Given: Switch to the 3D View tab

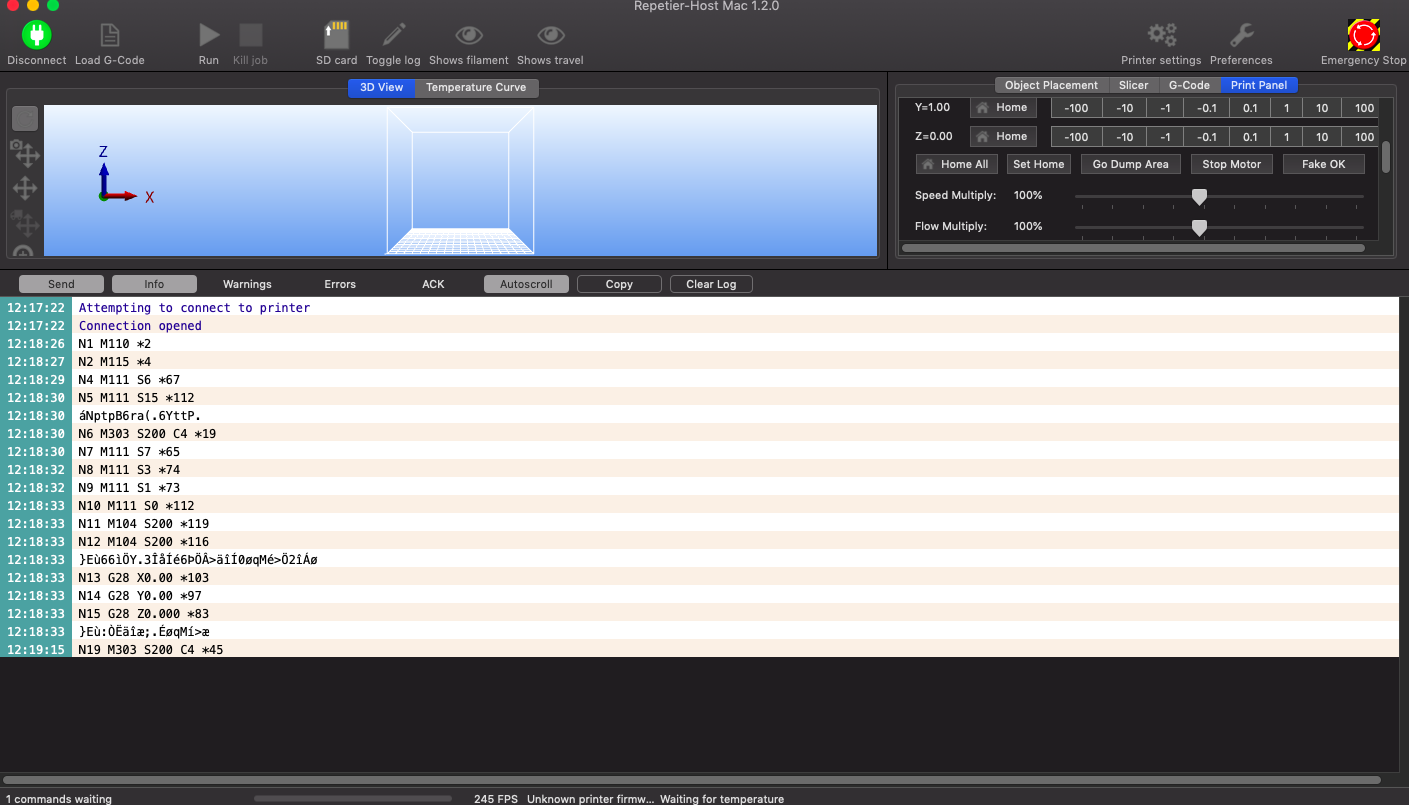Looking at the screenshot, I should coord(381,88).
